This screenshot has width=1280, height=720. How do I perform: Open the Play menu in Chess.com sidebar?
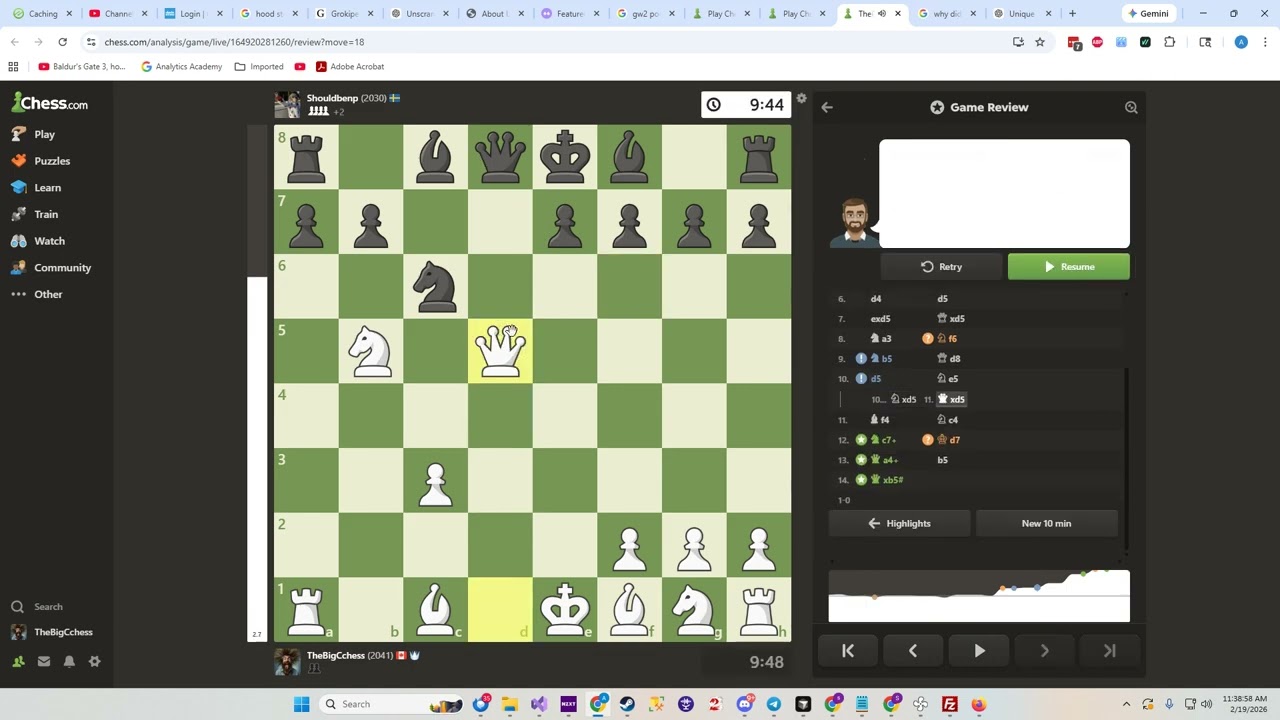[33, 134]
